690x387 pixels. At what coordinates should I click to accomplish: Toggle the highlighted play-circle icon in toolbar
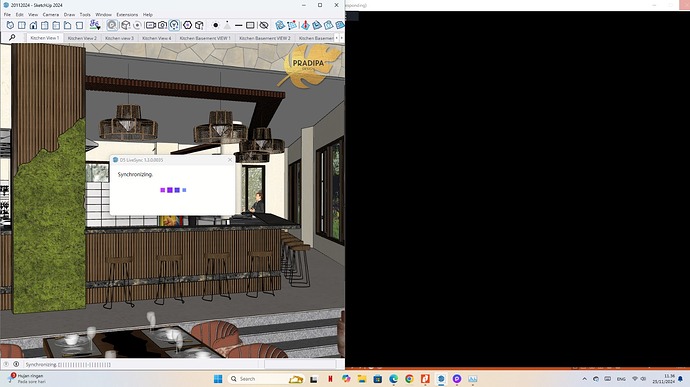click(112, 25)
